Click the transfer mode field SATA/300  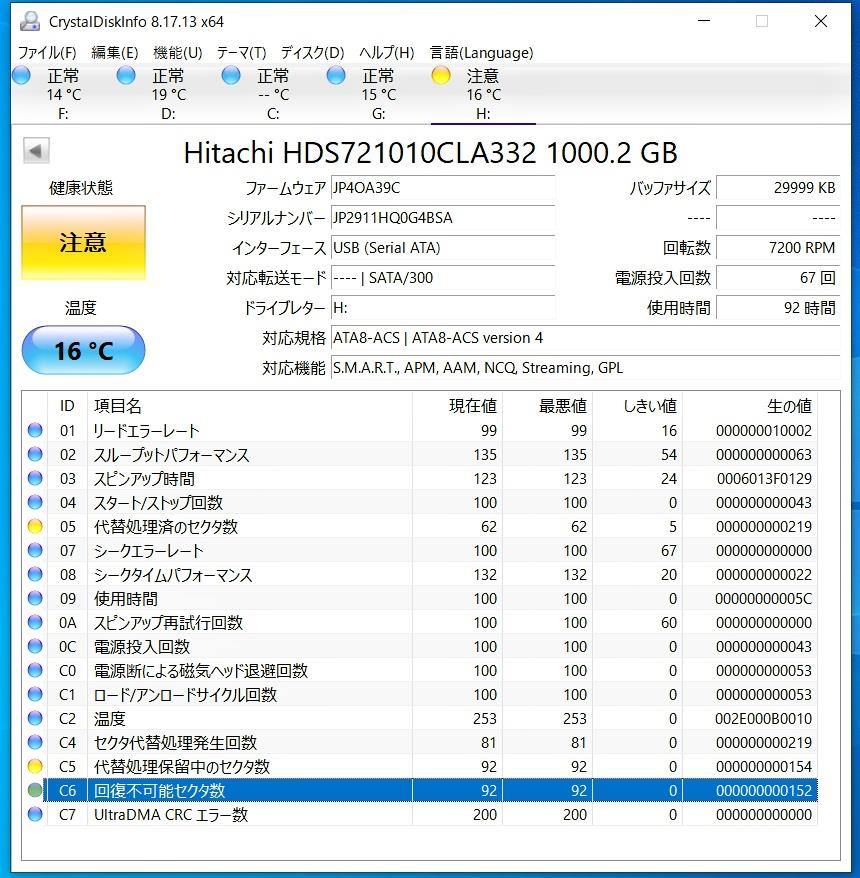pos(443,278)
